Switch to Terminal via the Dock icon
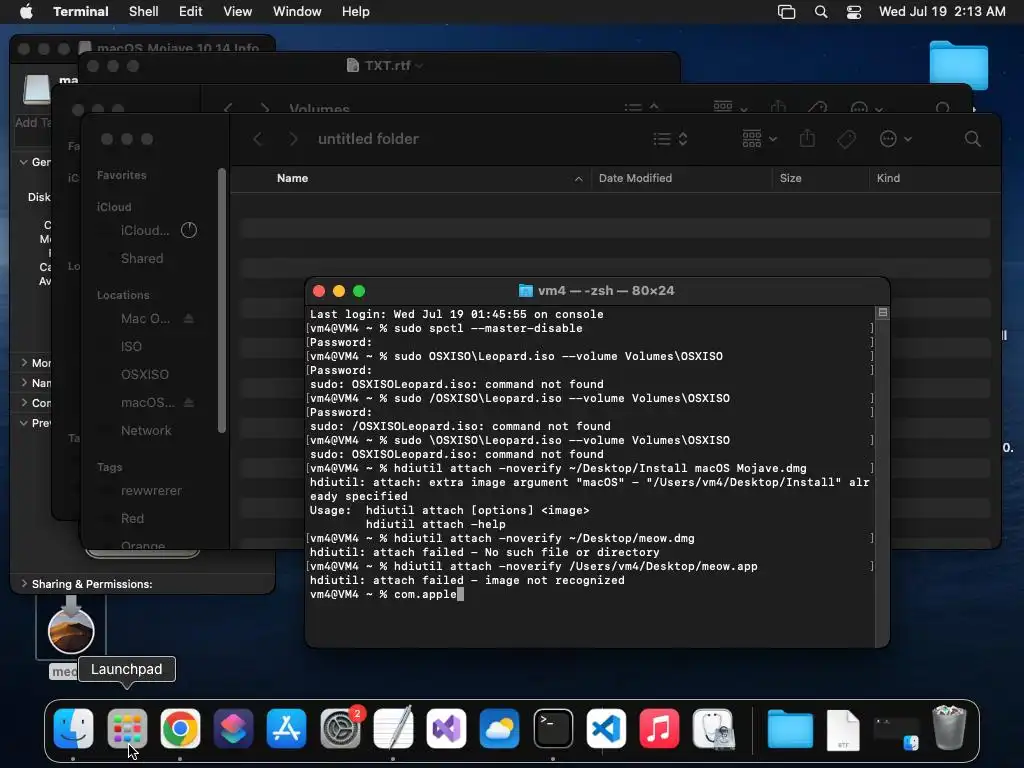1024x768 pixels. (553, 728)
